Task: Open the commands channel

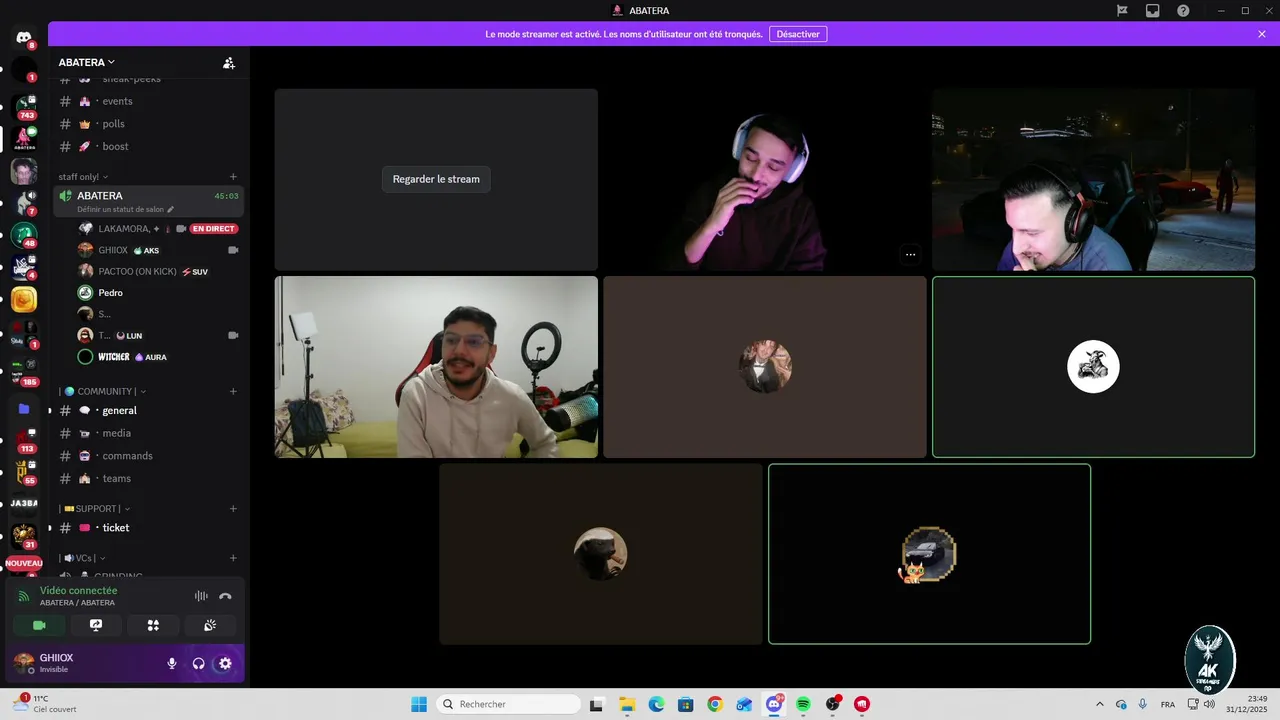Action: click(x=149, y=456)
